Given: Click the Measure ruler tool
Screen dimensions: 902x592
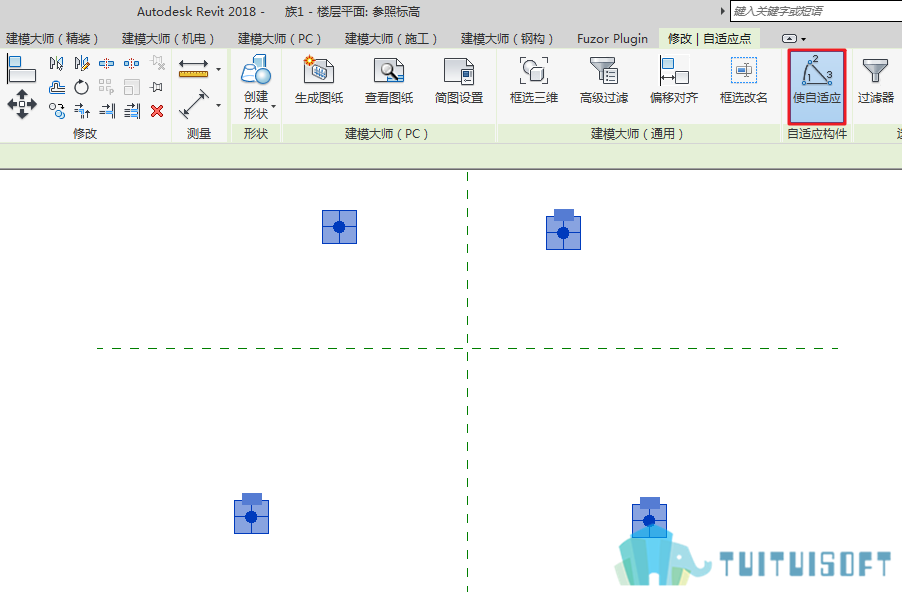Looking at the screenshot, I should [x=193, y=68].
